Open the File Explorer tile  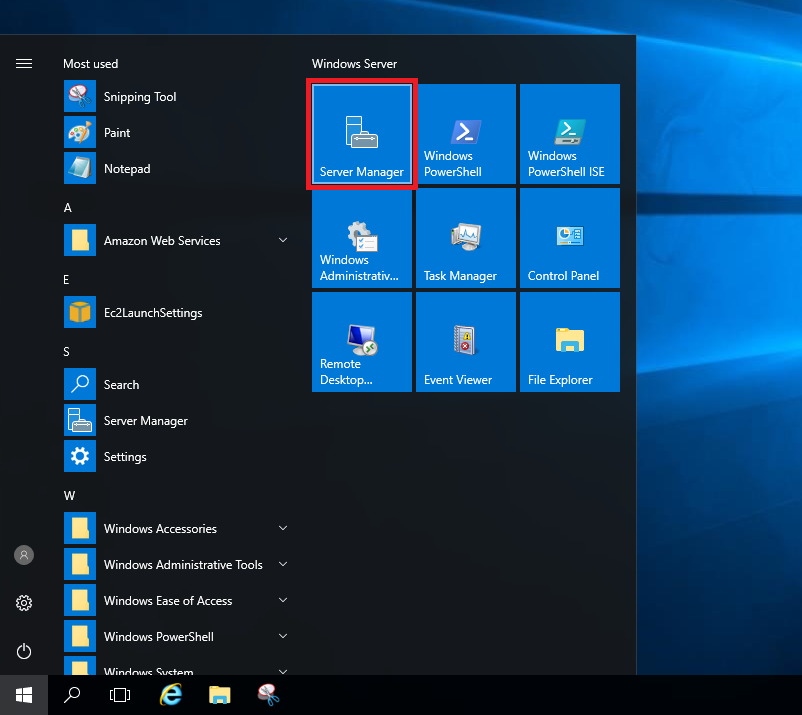pos(570,342)
